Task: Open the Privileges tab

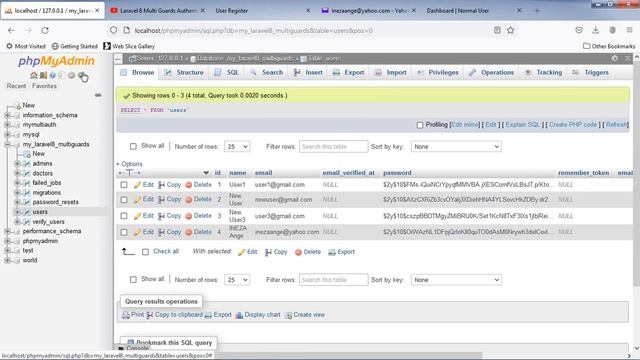Action: 438,73
